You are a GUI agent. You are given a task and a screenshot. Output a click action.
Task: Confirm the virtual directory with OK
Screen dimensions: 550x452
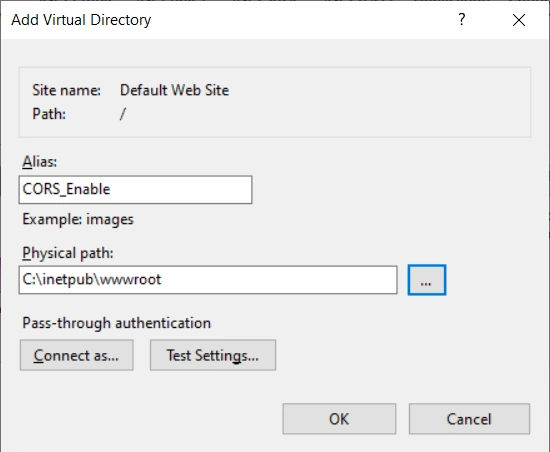click(339, 419)
